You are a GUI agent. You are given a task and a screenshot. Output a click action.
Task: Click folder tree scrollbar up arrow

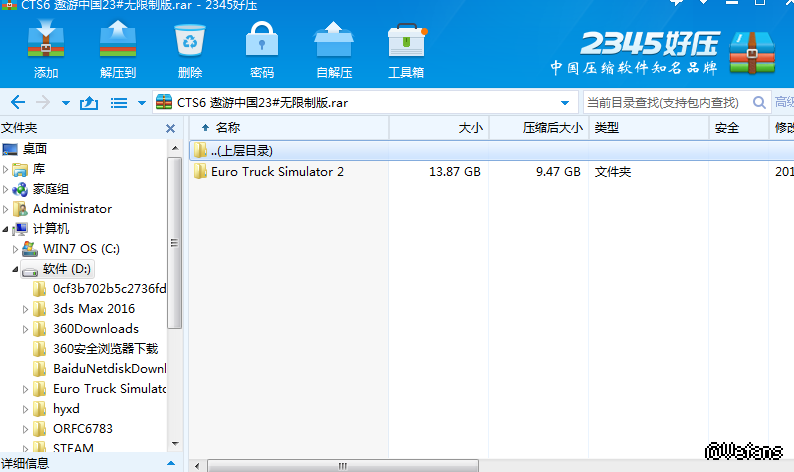(175, 148)
